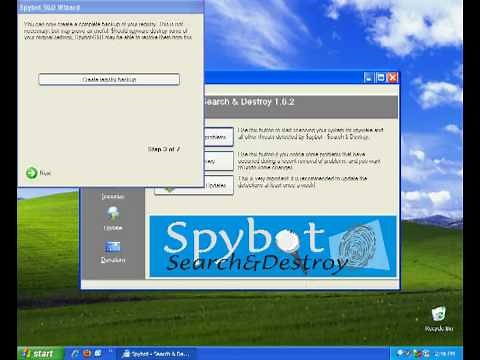The height and width of the screenshot is (360, 480).
Task: Click the Check for problems button in Spybot
Action: tap(219, 137)
